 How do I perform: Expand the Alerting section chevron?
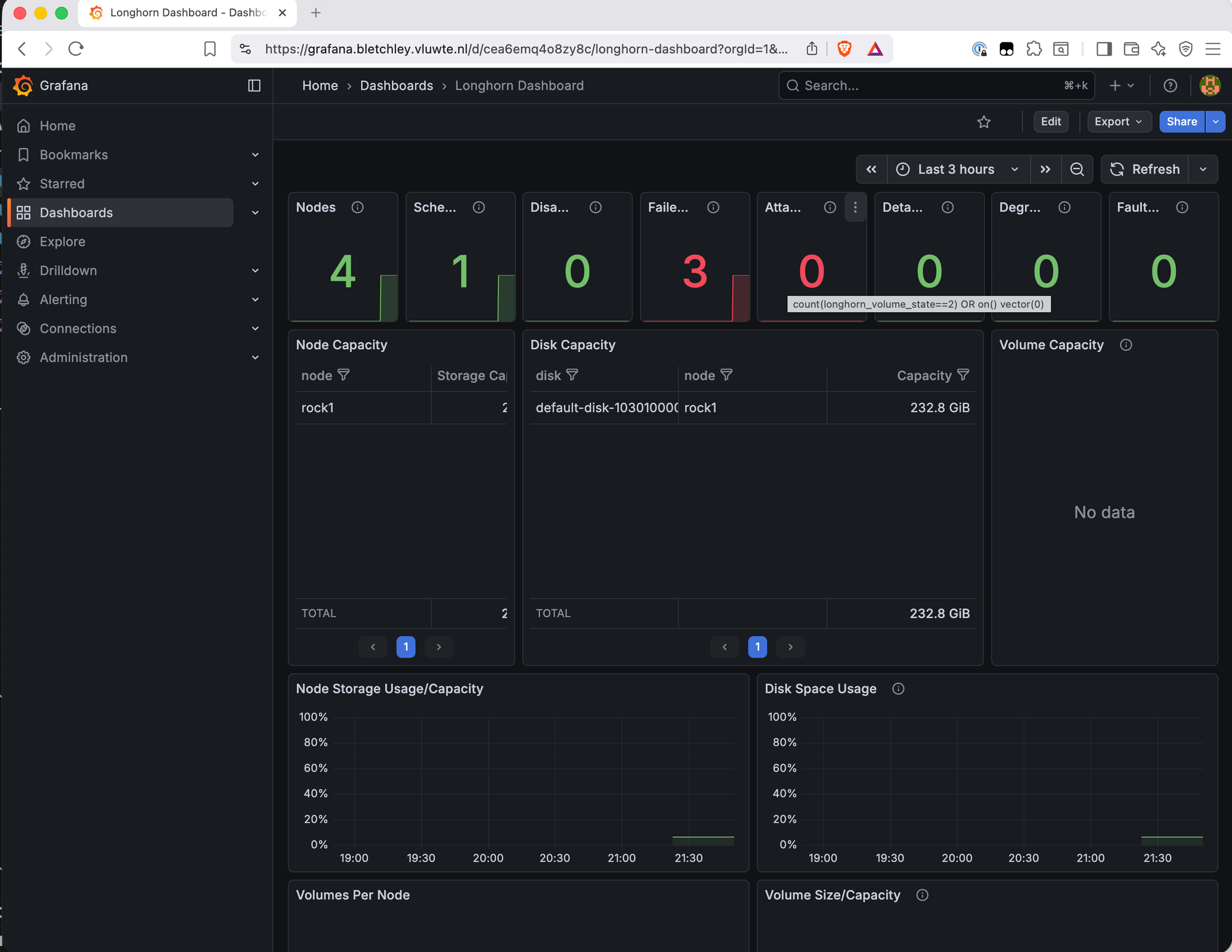(255, 299)
